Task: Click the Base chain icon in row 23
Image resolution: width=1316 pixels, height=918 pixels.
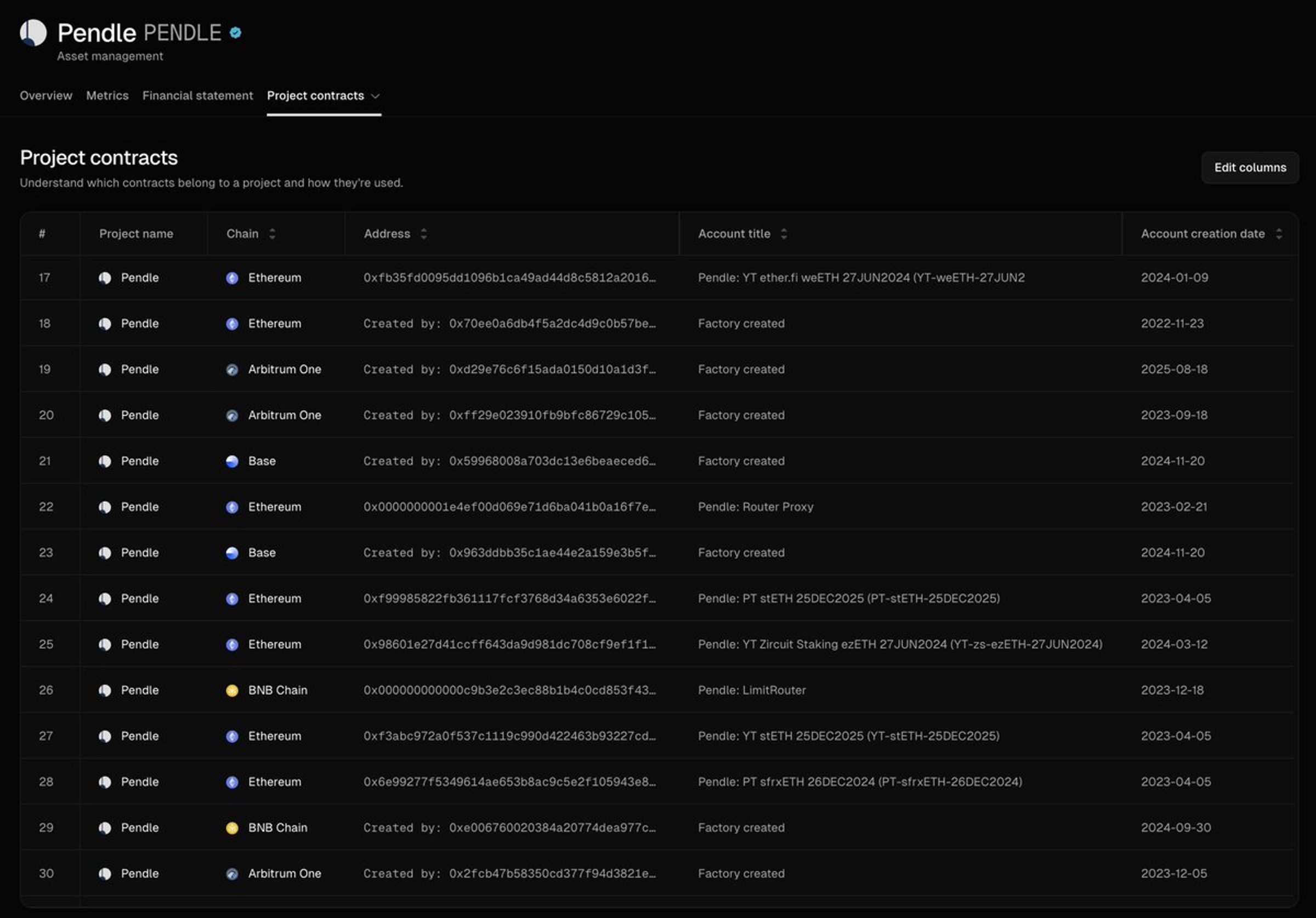Action: click(232, 553)
